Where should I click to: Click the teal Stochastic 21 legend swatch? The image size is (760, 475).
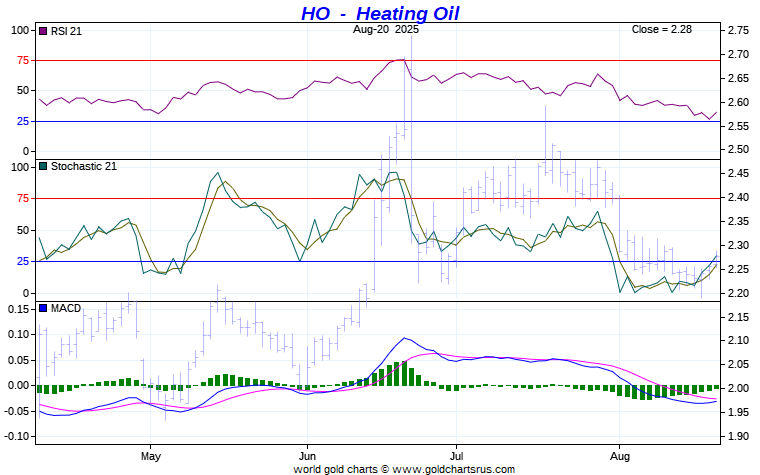tap(42, 166)
